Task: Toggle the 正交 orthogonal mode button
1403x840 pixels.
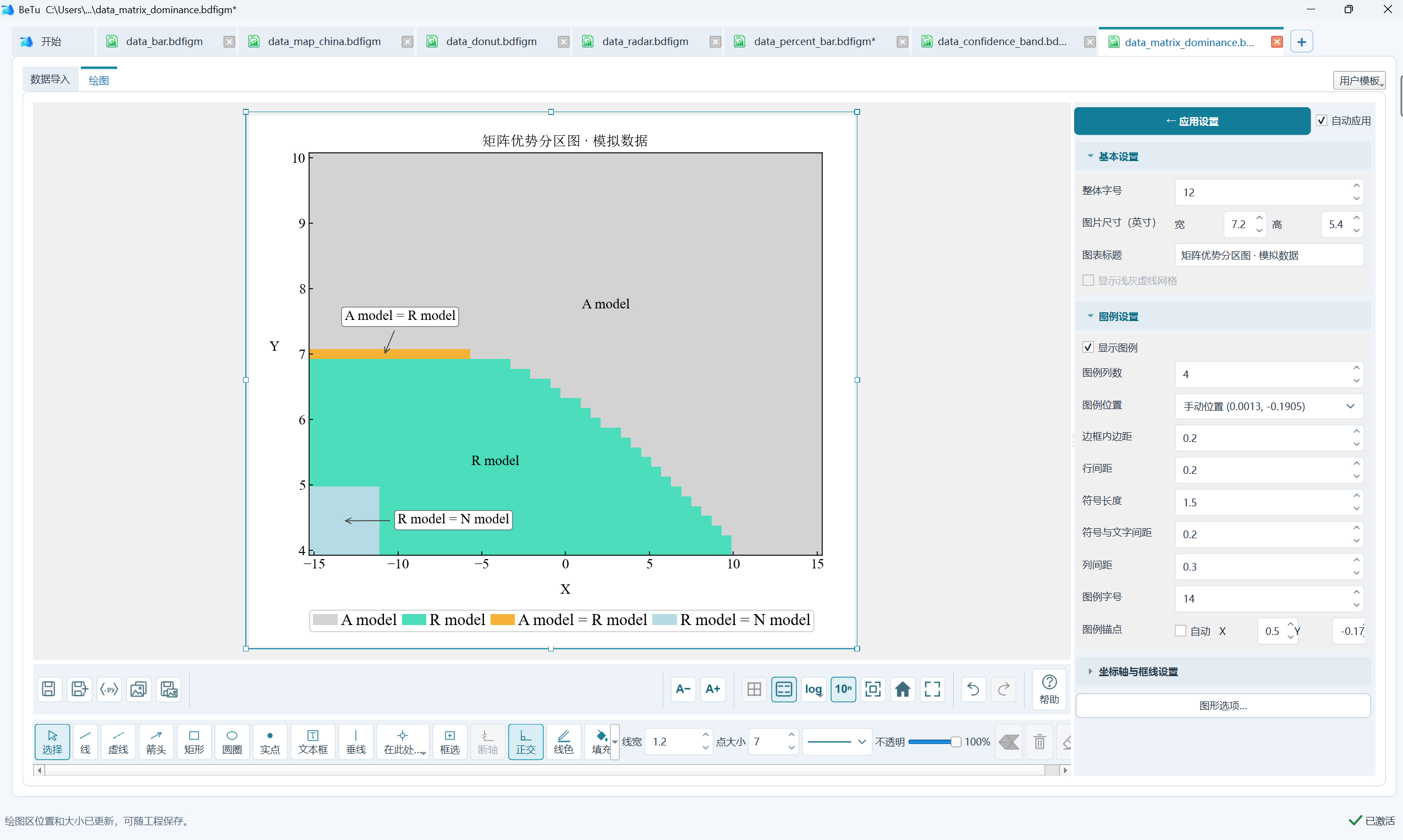Action: pyautogui.click(x=525, y=742)
